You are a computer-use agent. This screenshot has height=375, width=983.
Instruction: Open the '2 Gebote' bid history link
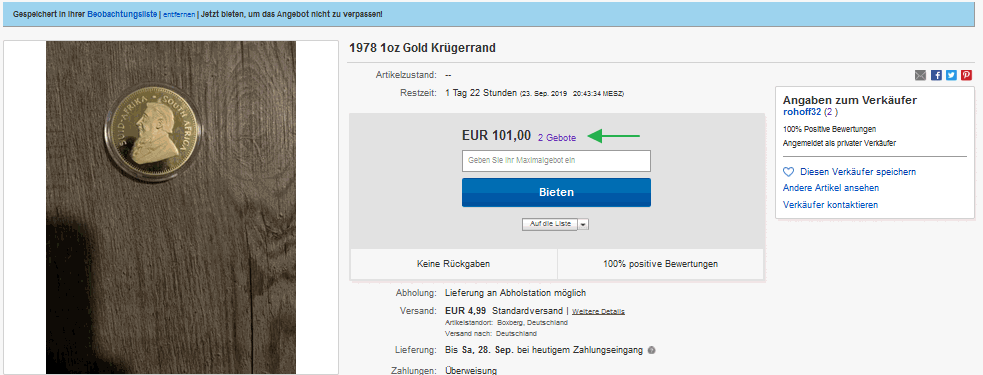point(557,137)
